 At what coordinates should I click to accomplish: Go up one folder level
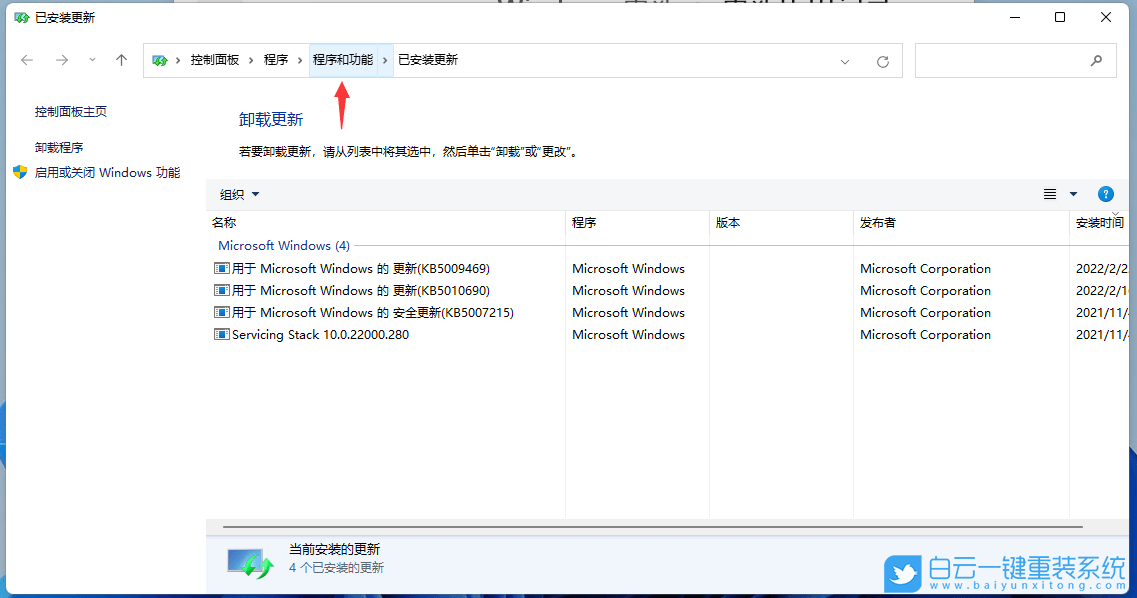121,60
